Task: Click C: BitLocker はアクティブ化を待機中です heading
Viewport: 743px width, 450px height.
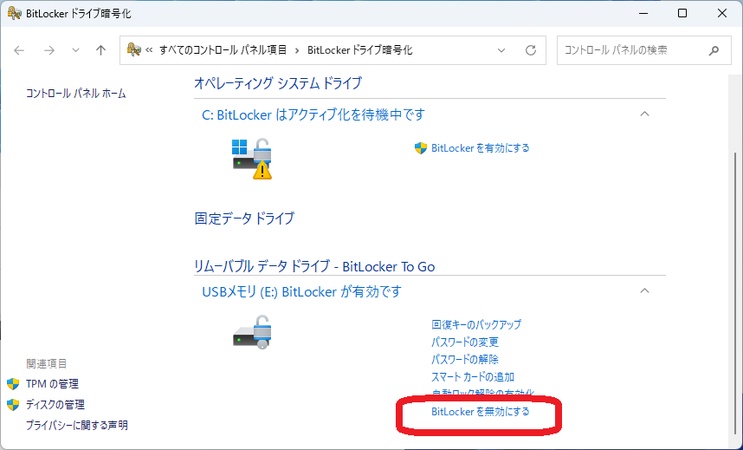Action: [313, 115]
